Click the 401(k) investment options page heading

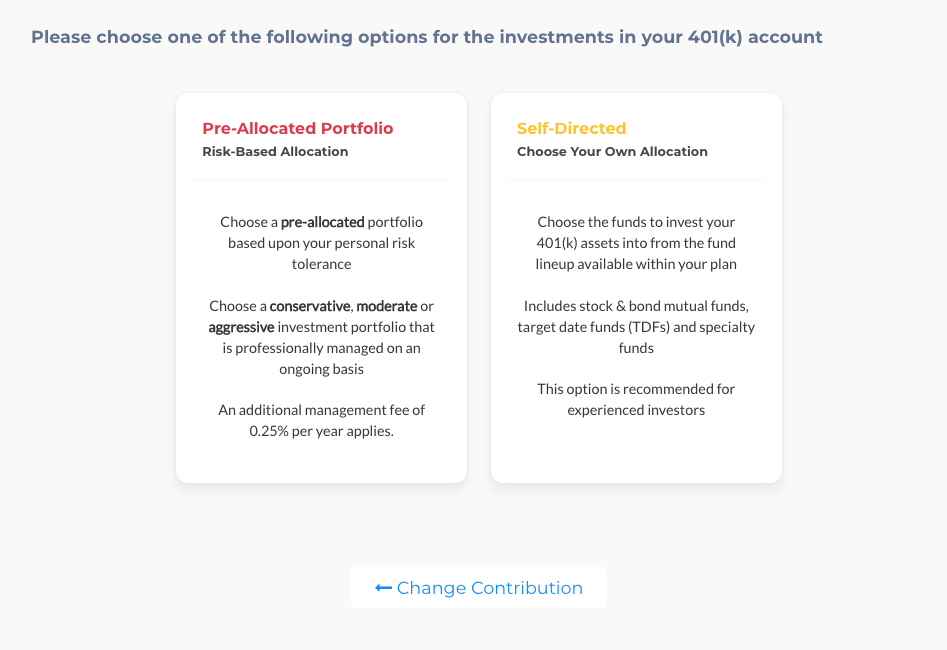point(426,37)
